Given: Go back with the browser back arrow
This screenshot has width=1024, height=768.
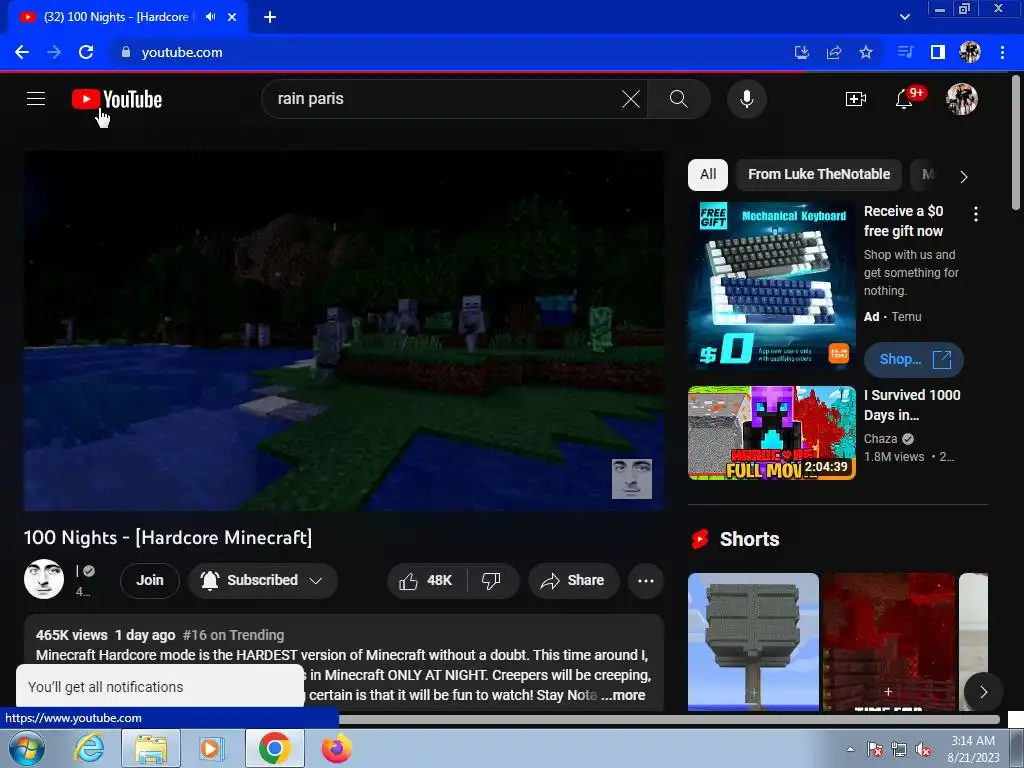Looking at the screenshot, I should pos(22,52).
